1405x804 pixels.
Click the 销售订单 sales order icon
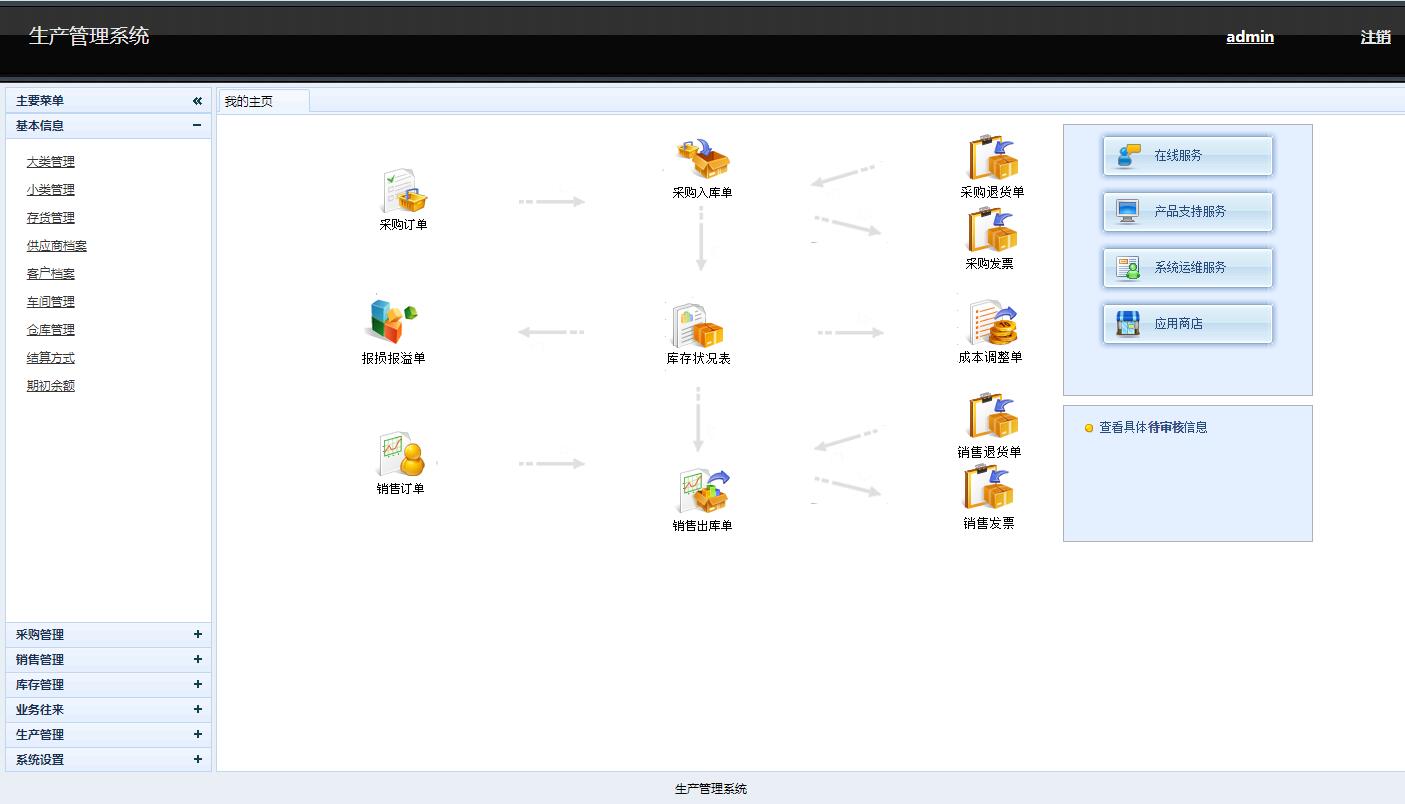click(x=401, y=456)
